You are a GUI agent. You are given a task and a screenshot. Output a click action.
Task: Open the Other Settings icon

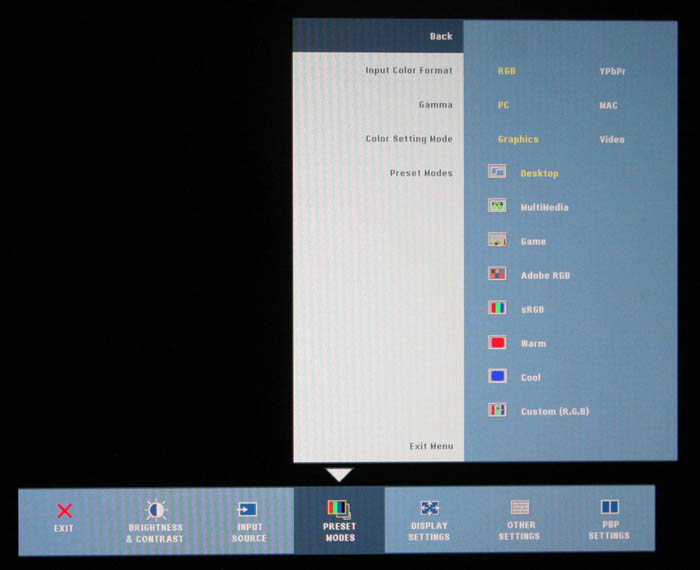coord(520,508)
